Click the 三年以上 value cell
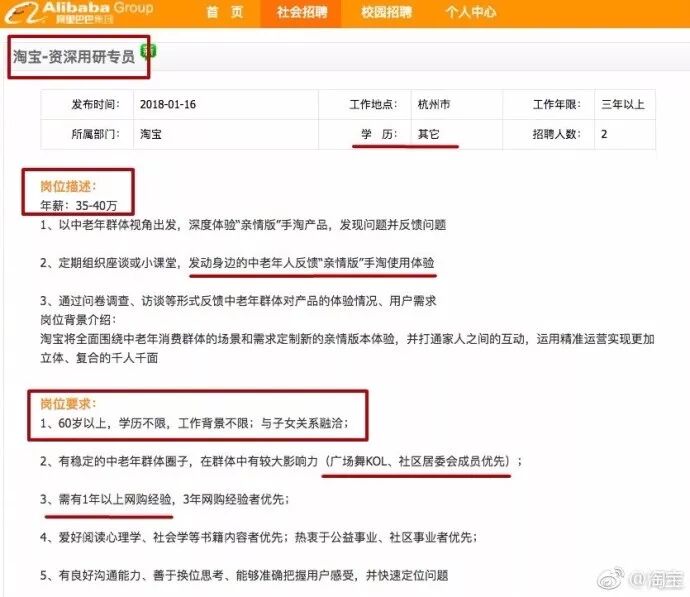This screenshot has width=690, height=597. (x=623, y=105)
